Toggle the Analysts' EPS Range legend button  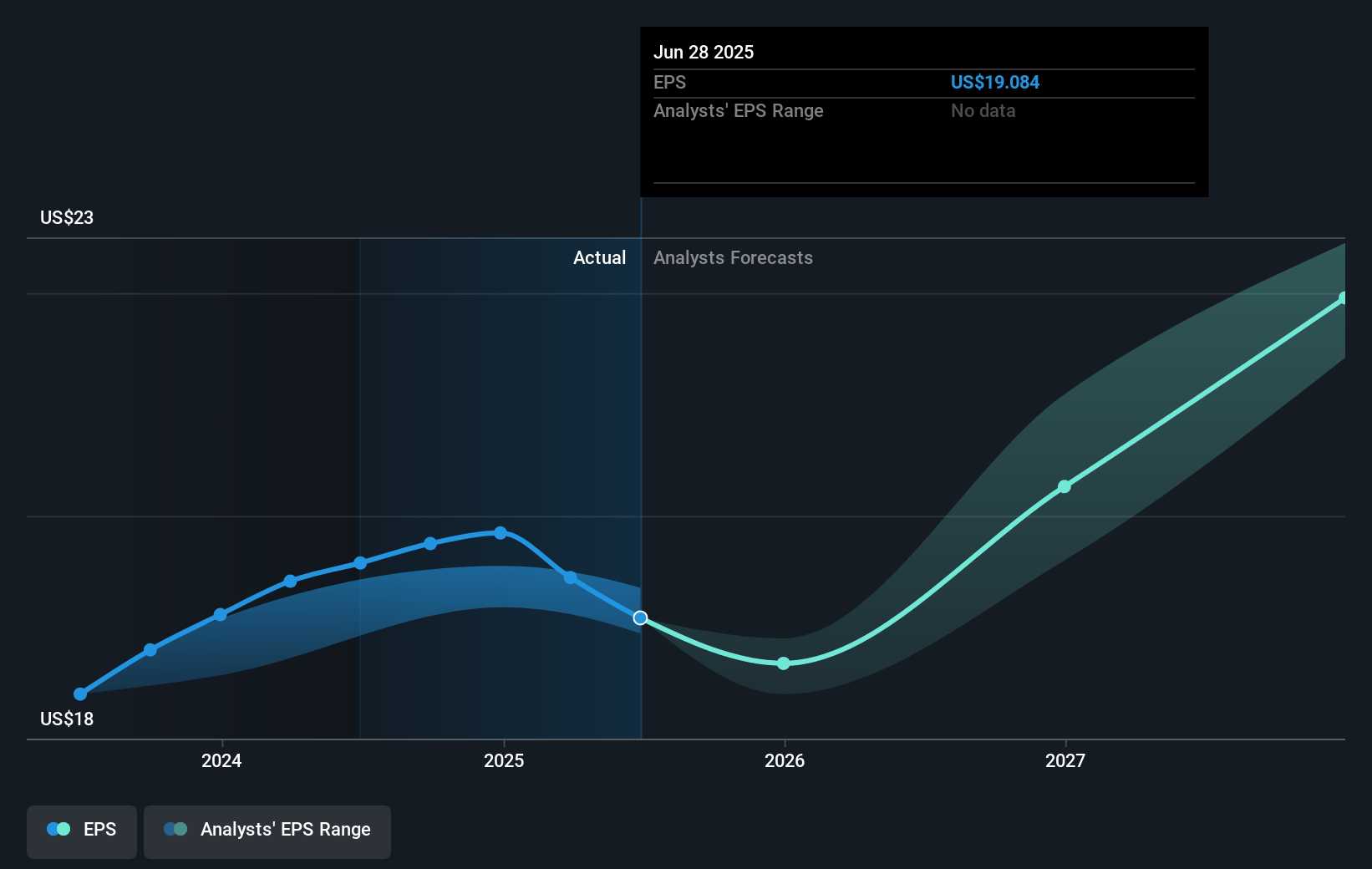point(267,831)
